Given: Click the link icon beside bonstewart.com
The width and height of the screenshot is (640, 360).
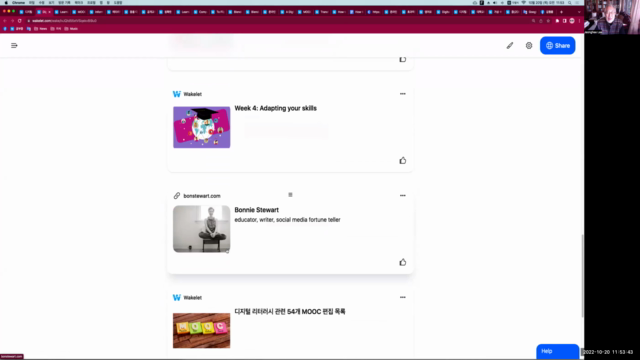Looking at the screenshot, I should click(177, 196).
